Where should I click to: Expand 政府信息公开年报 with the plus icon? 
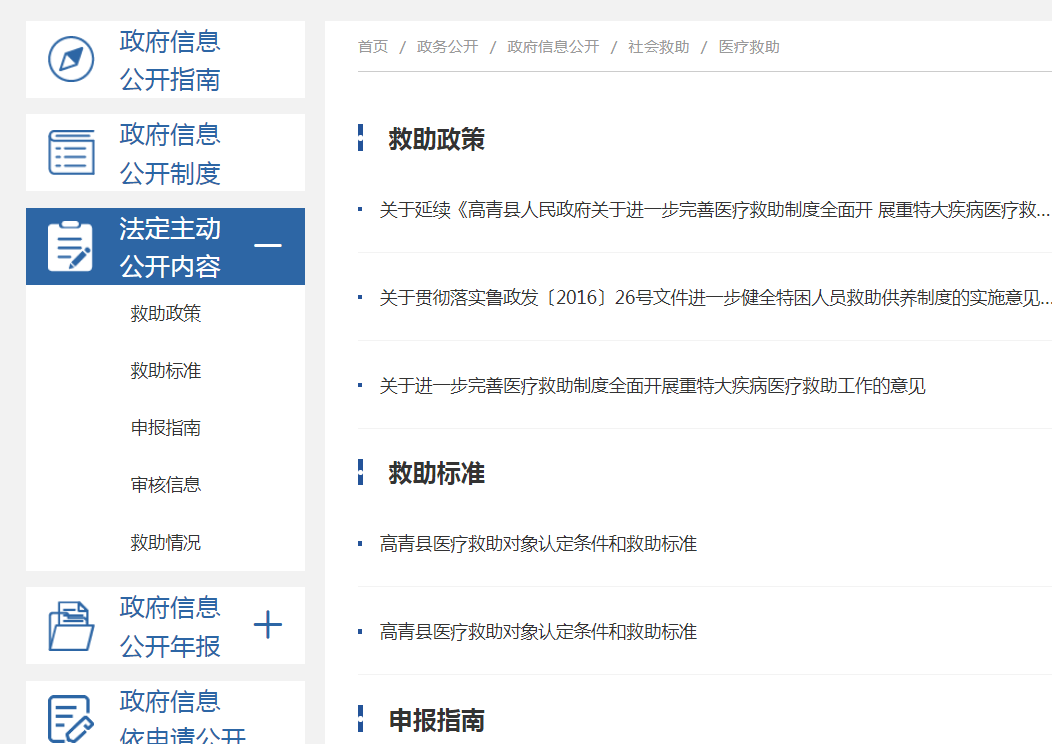268,626
